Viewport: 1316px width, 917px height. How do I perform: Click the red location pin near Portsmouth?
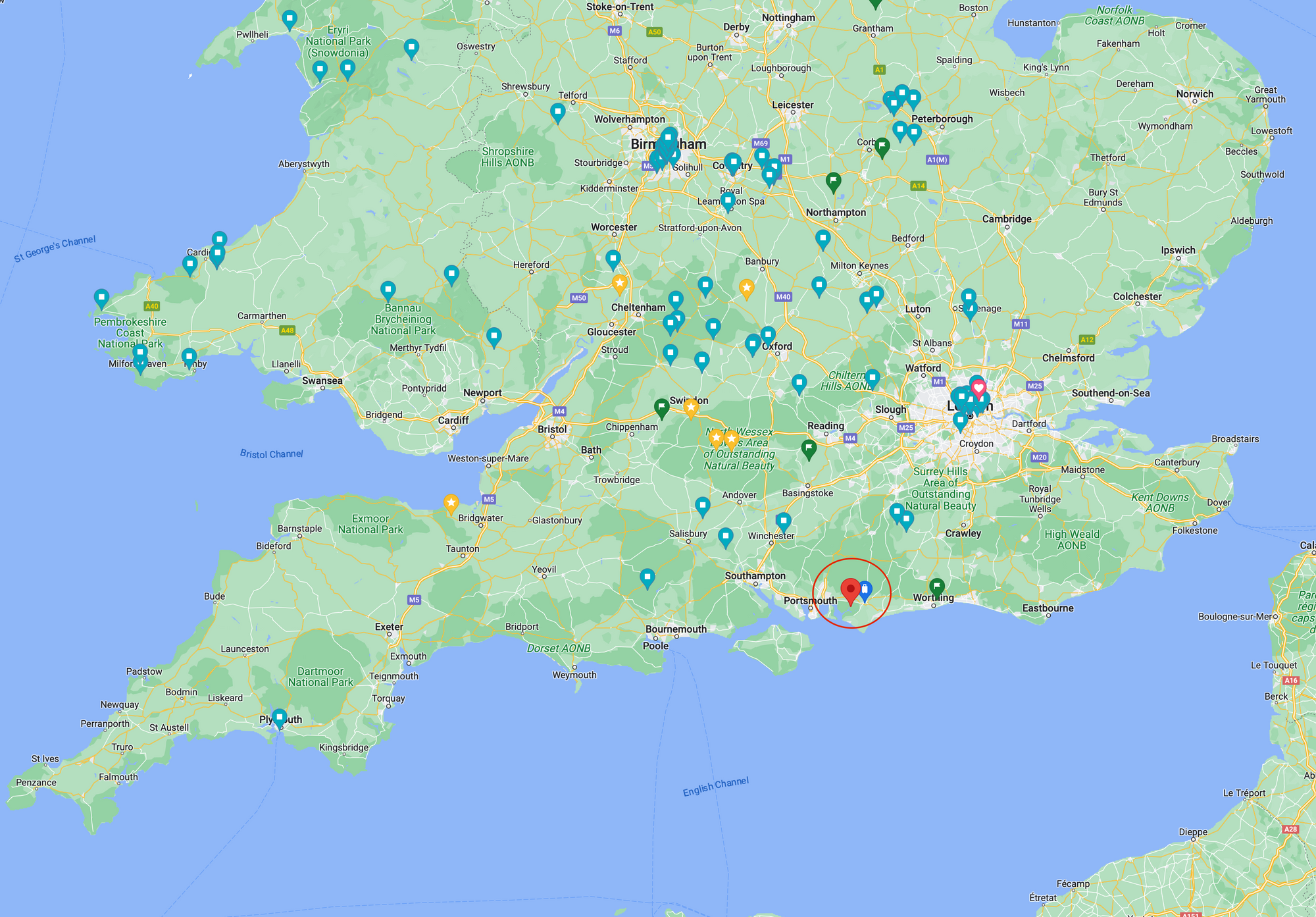coord(850,589)
